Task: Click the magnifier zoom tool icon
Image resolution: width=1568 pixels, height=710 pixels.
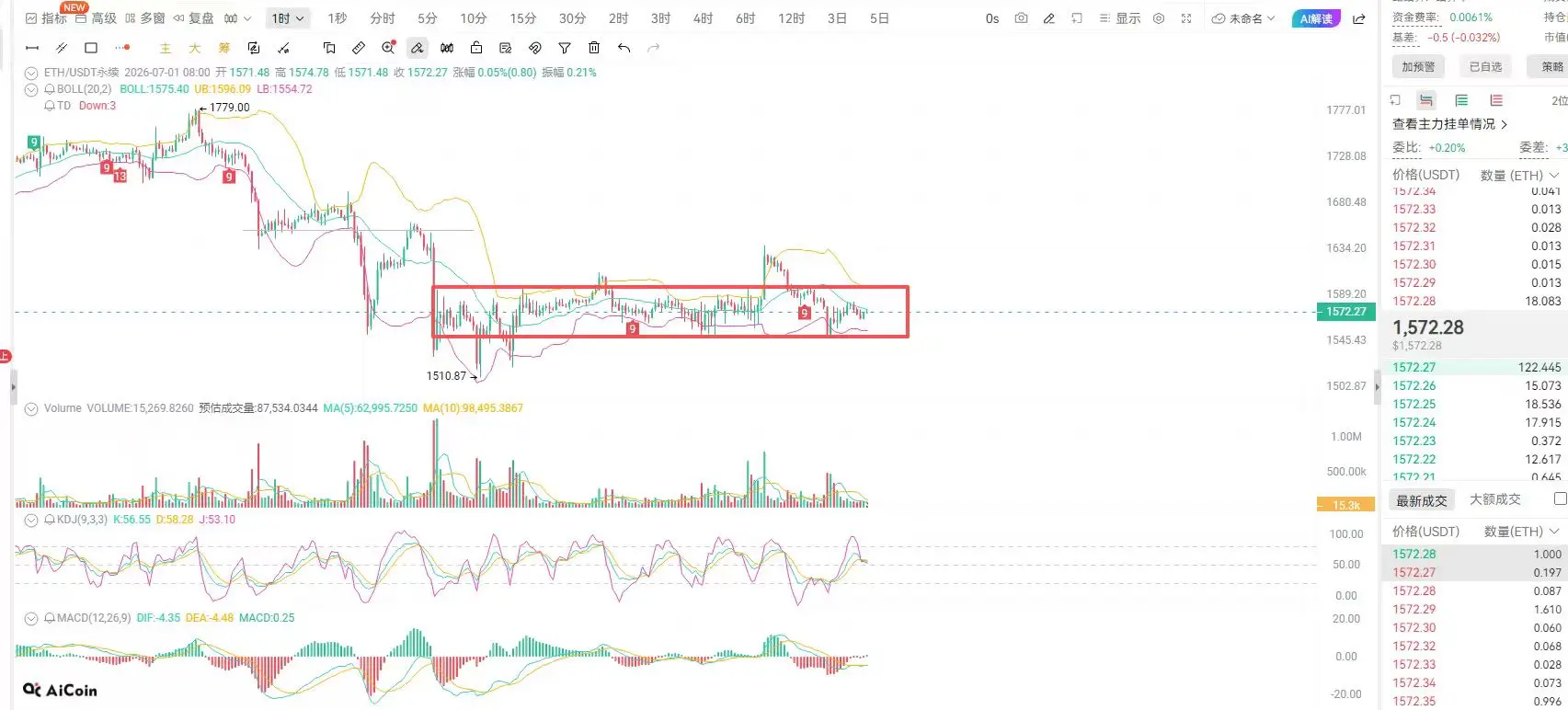Action: click(388, 48)
